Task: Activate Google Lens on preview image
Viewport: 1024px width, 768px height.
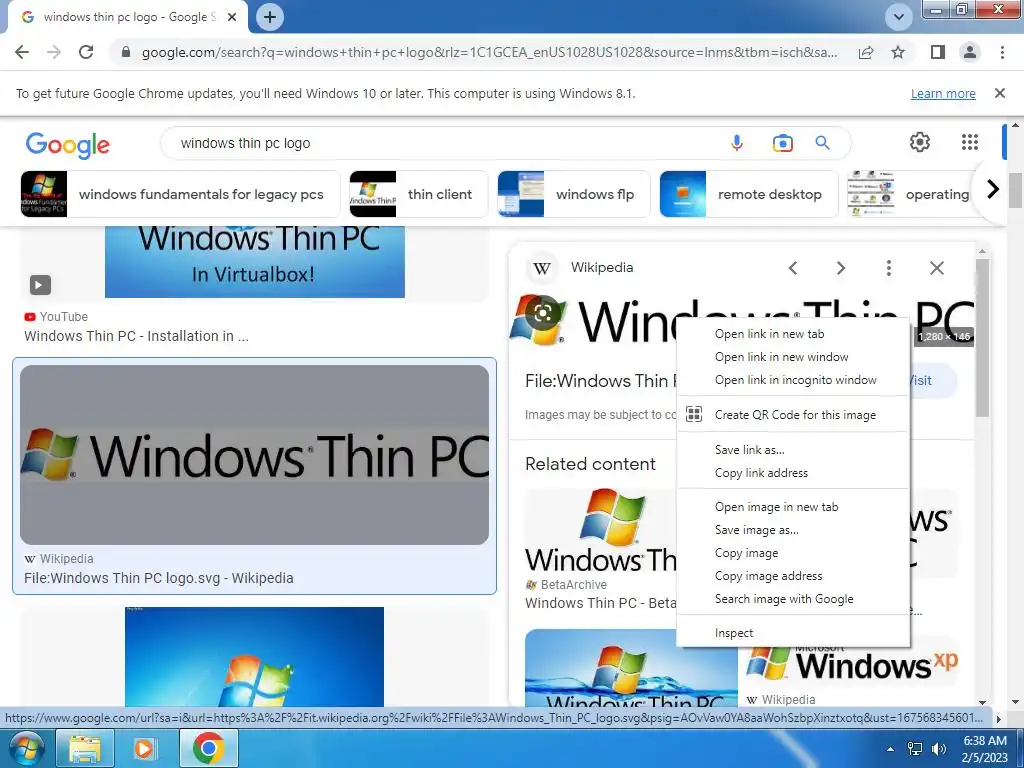Action: tap(543, 313)
